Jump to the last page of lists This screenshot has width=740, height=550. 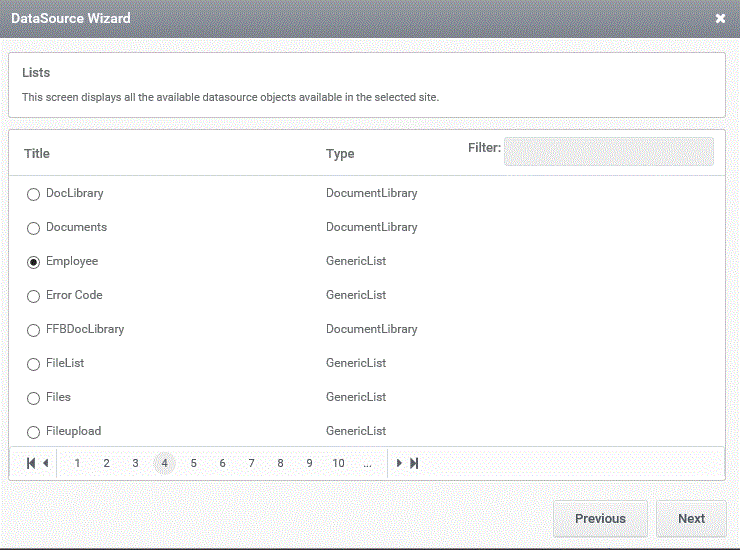click(414, 463)
